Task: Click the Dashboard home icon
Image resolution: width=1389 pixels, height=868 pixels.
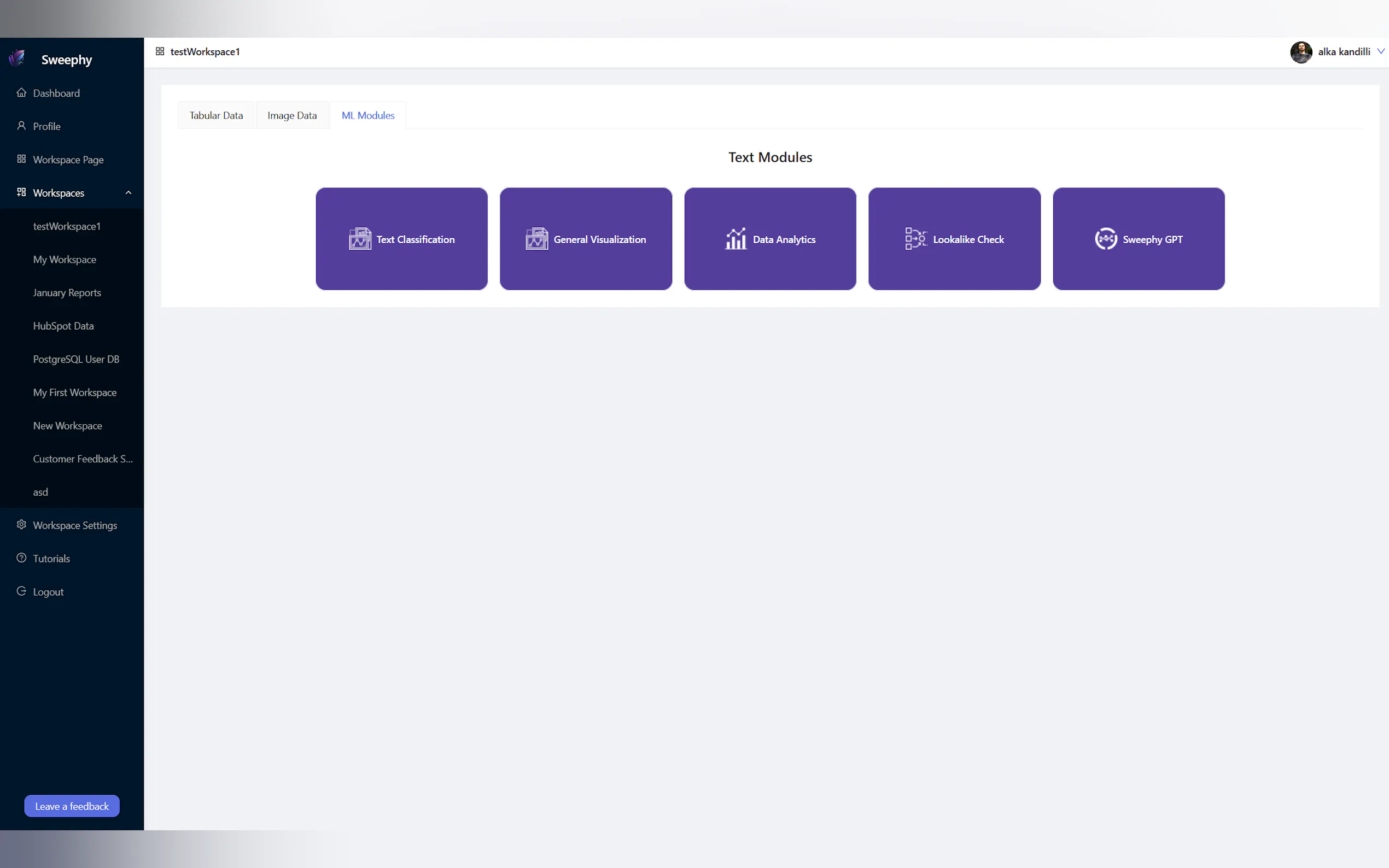Action: pyautogui.click(x=21, y=92)
